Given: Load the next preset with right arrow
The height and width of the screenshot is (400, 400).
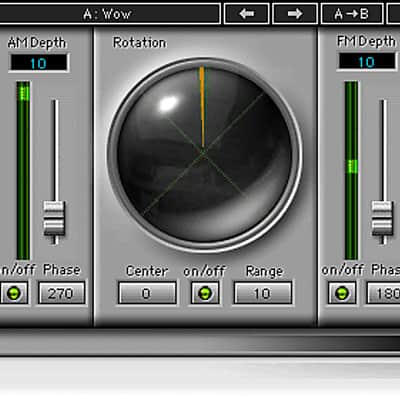Looking at the screenshot, I should [295, 14].
